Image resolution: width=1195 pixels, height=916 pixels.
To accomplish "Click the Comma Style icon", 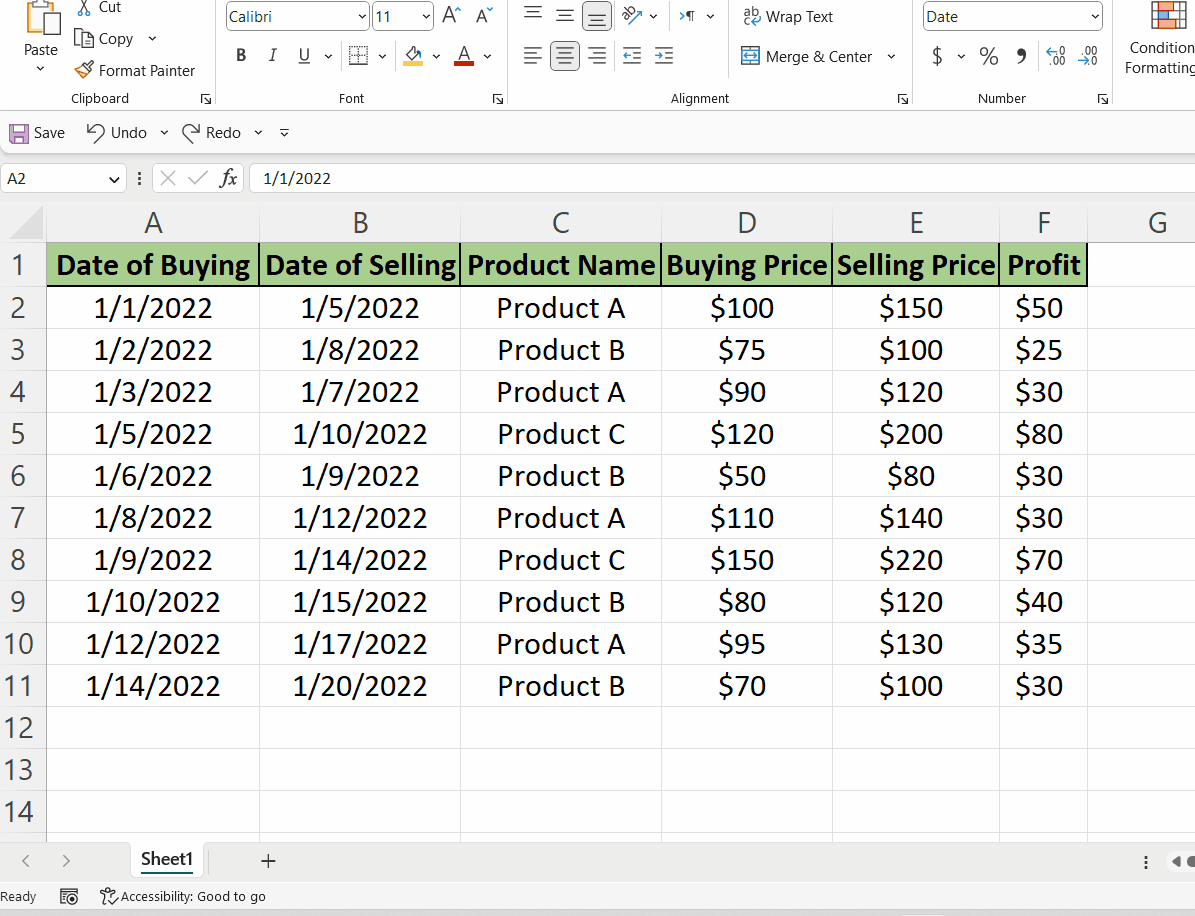I will (1019, 56).
